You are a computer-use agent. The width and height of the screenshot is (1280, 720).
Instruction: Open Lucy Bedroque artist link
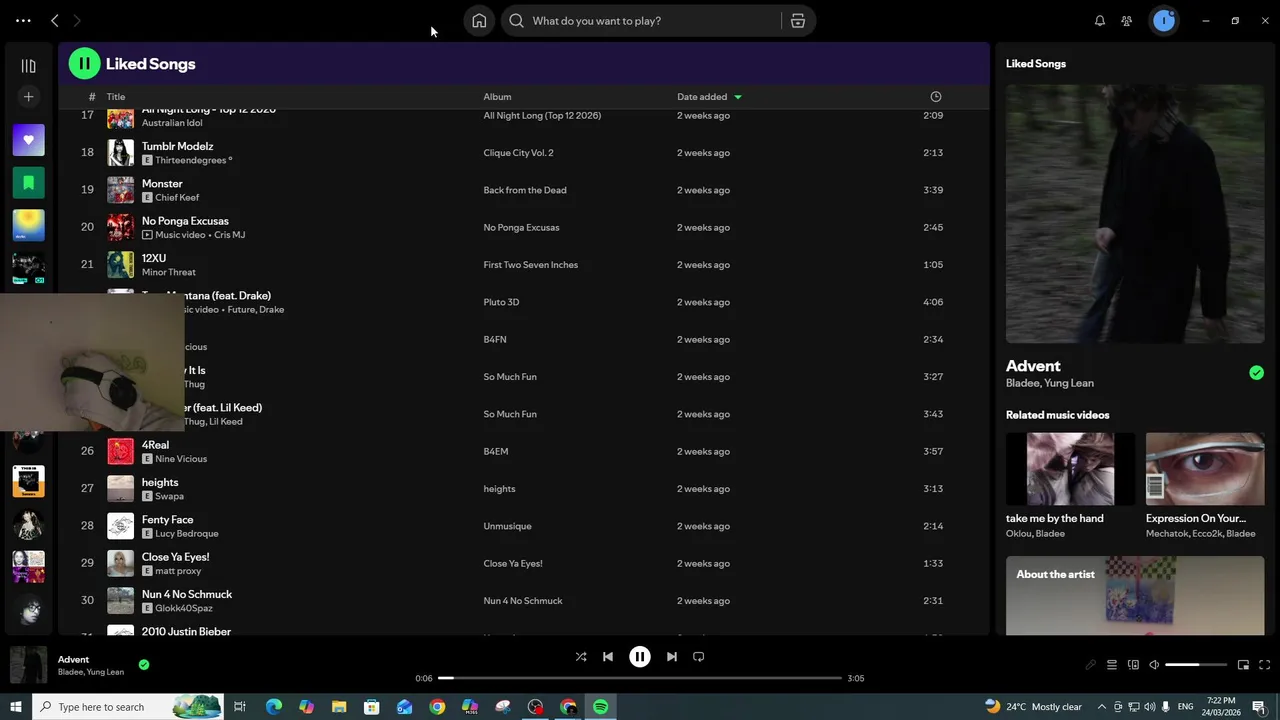tap(186, 534)
